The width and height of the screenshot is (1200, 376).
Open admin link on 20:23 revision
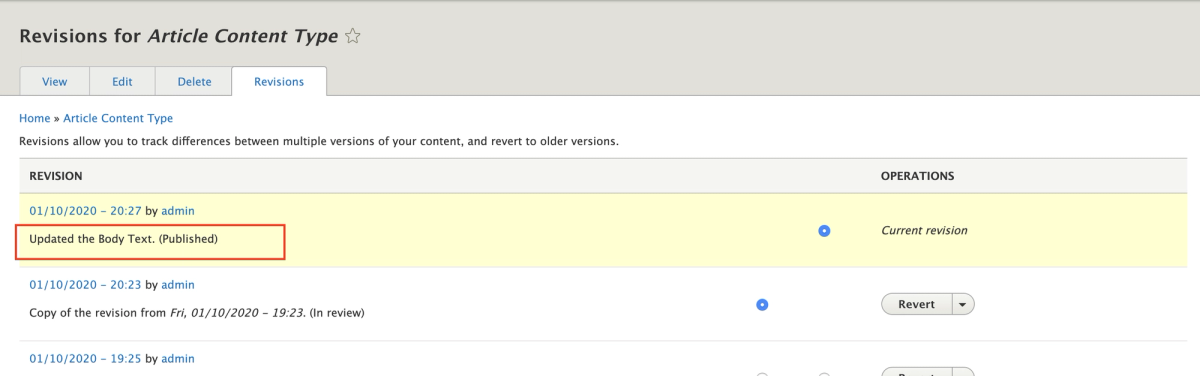click(x=178, y=285)
